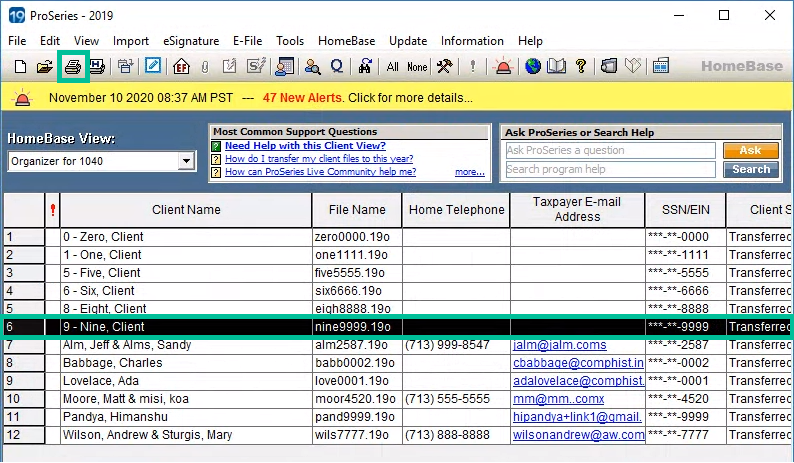Sort by the Client Name column header
The width and height of the screenshot is (794, 463).
click(x=186, y=210)
